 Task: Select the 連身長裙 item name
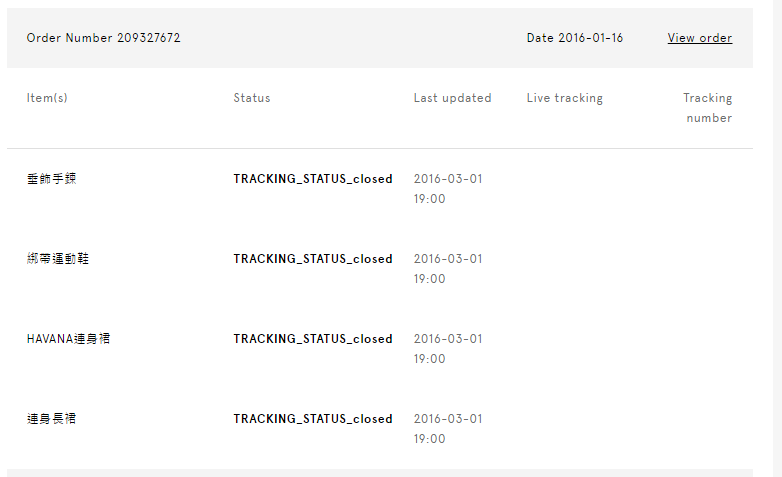pos(51,419)
